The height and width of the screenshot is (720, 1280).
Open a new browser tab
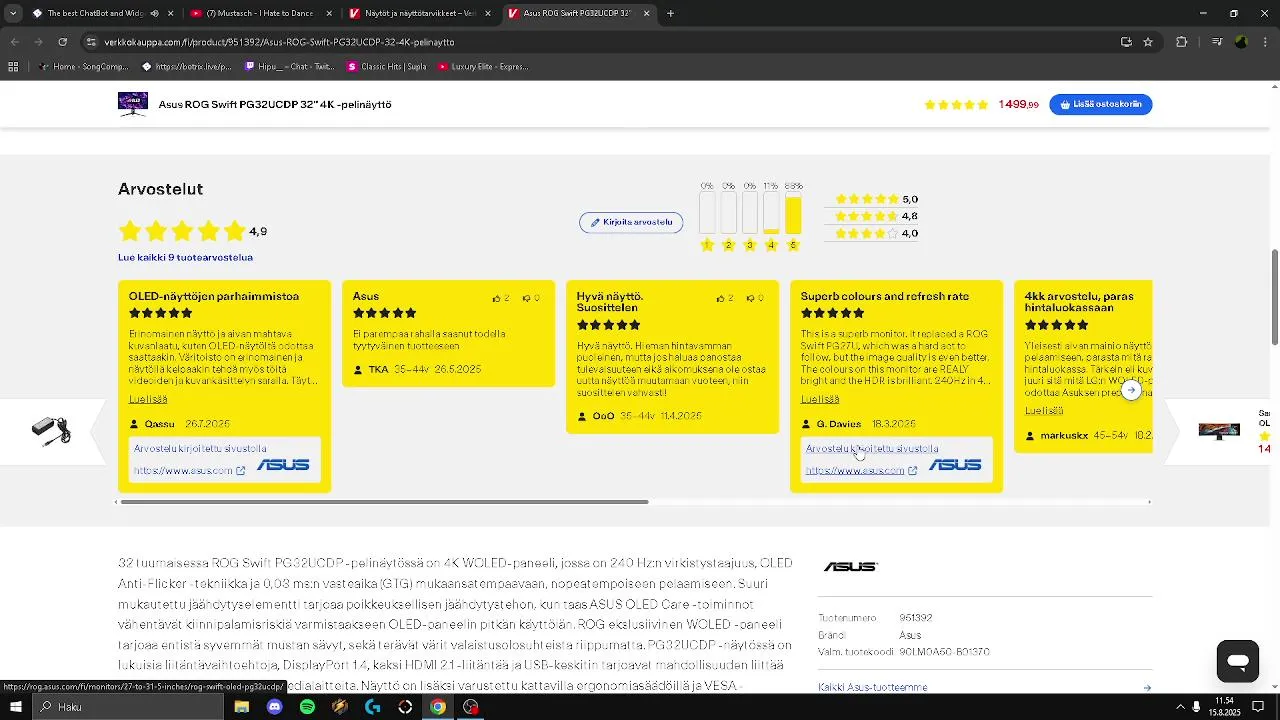670,14
